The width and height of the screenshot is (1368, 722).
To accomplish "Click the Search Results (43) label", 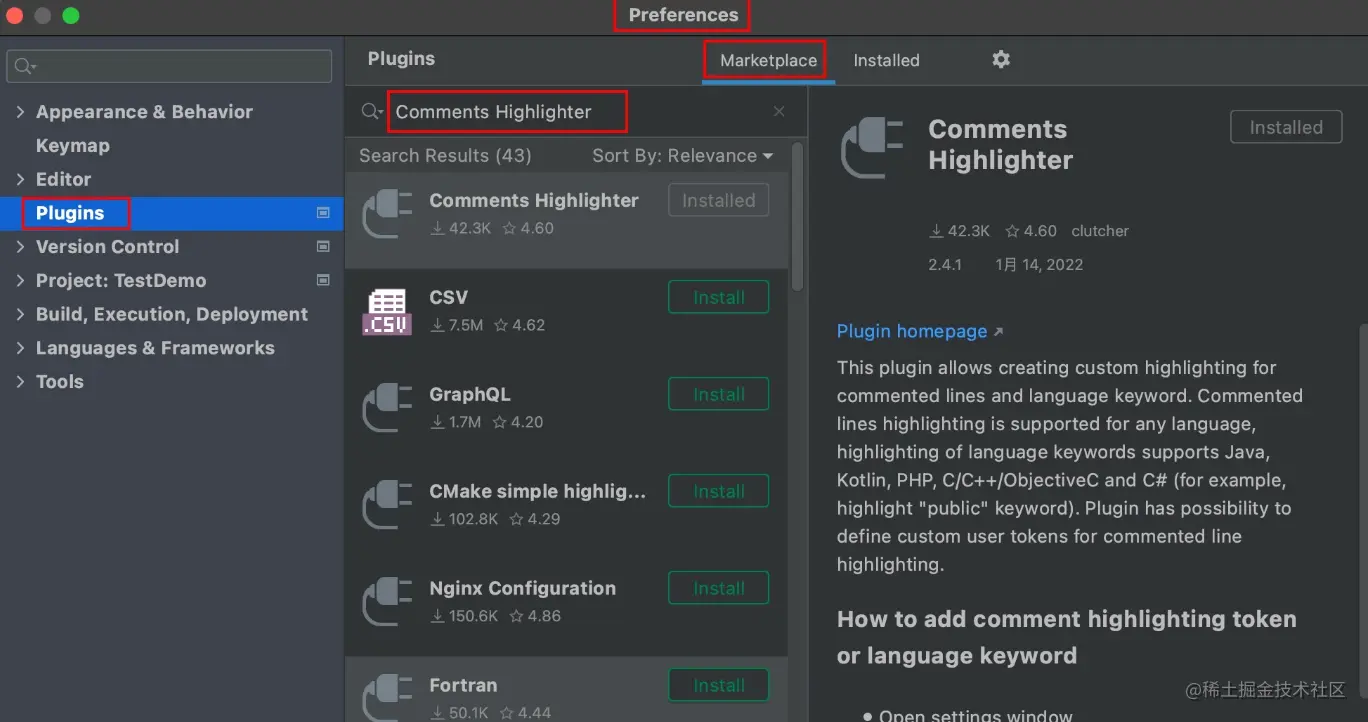I will point(445,156).
